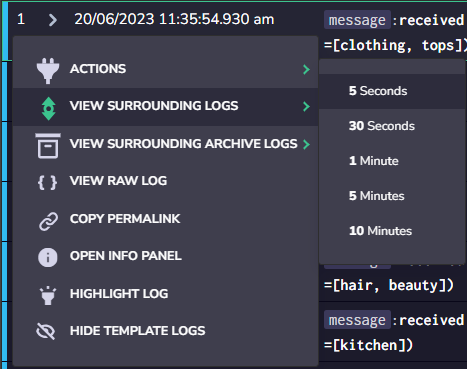Select VIEW SURROUNDING LOGS menu entry
The image size is (467, 369).
(165, 107)
